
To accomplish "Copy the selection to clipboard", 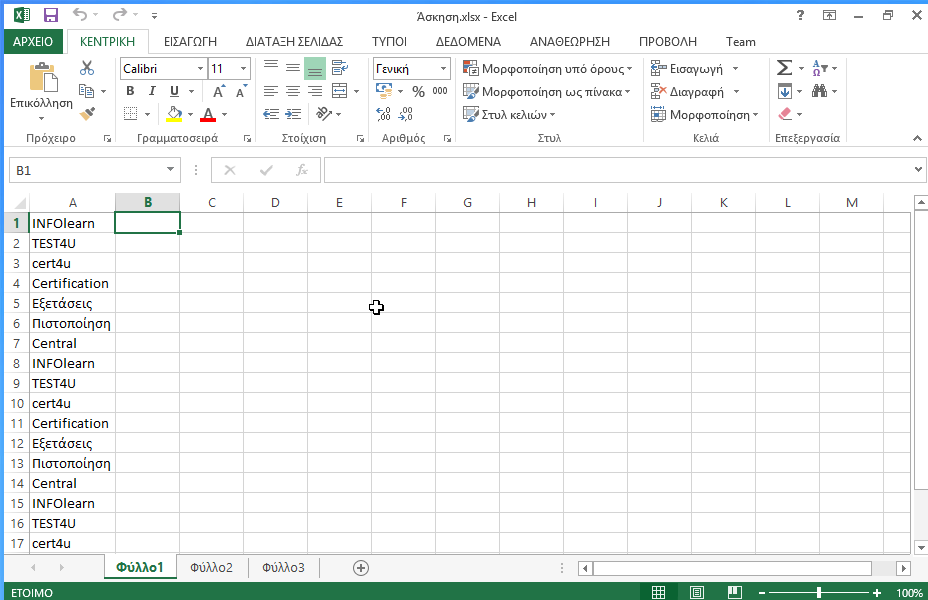I will (x=86, y=91).
